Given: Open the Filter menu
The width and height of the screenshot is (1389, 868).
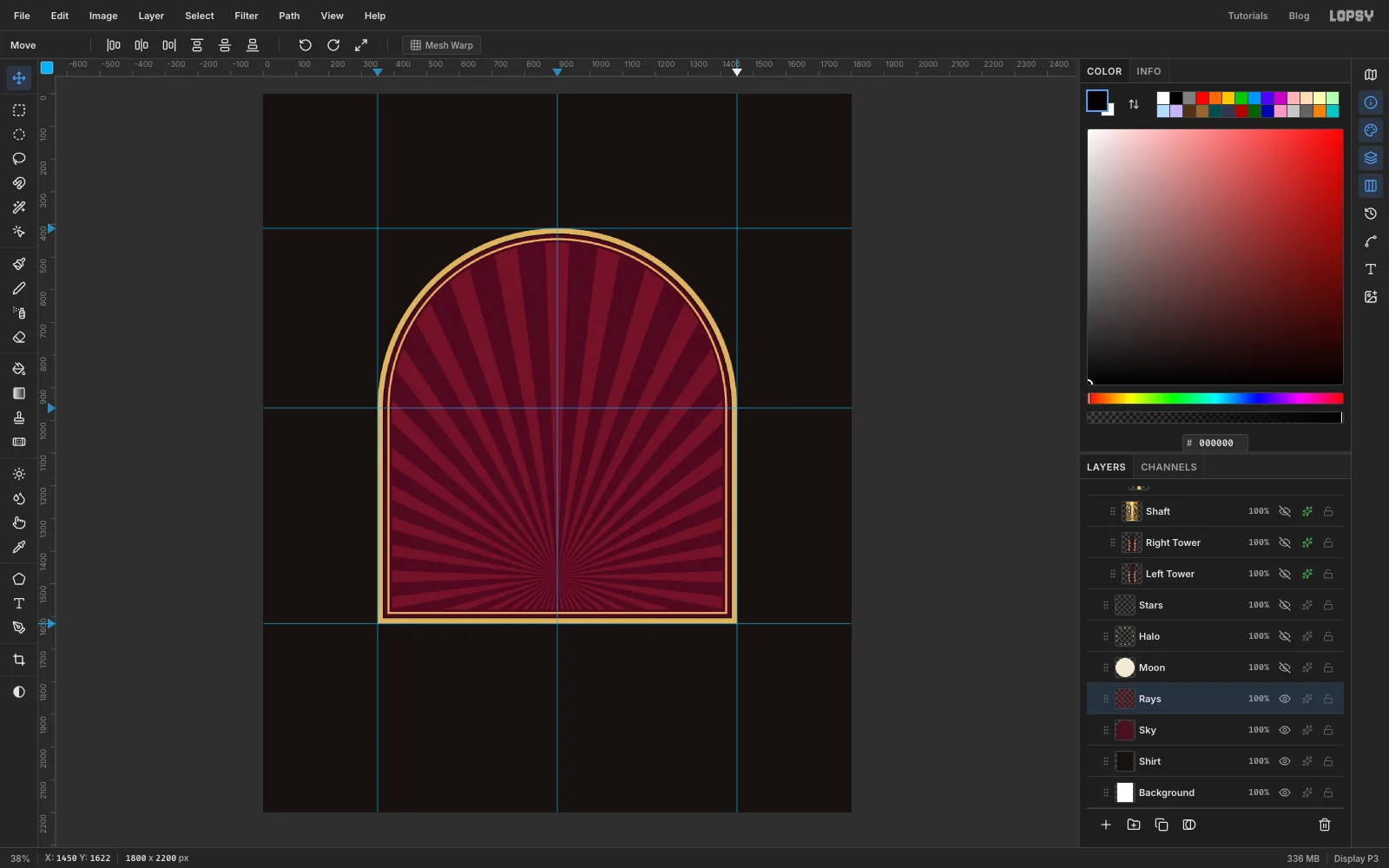Looking at the screenshot, I should 247,16.
